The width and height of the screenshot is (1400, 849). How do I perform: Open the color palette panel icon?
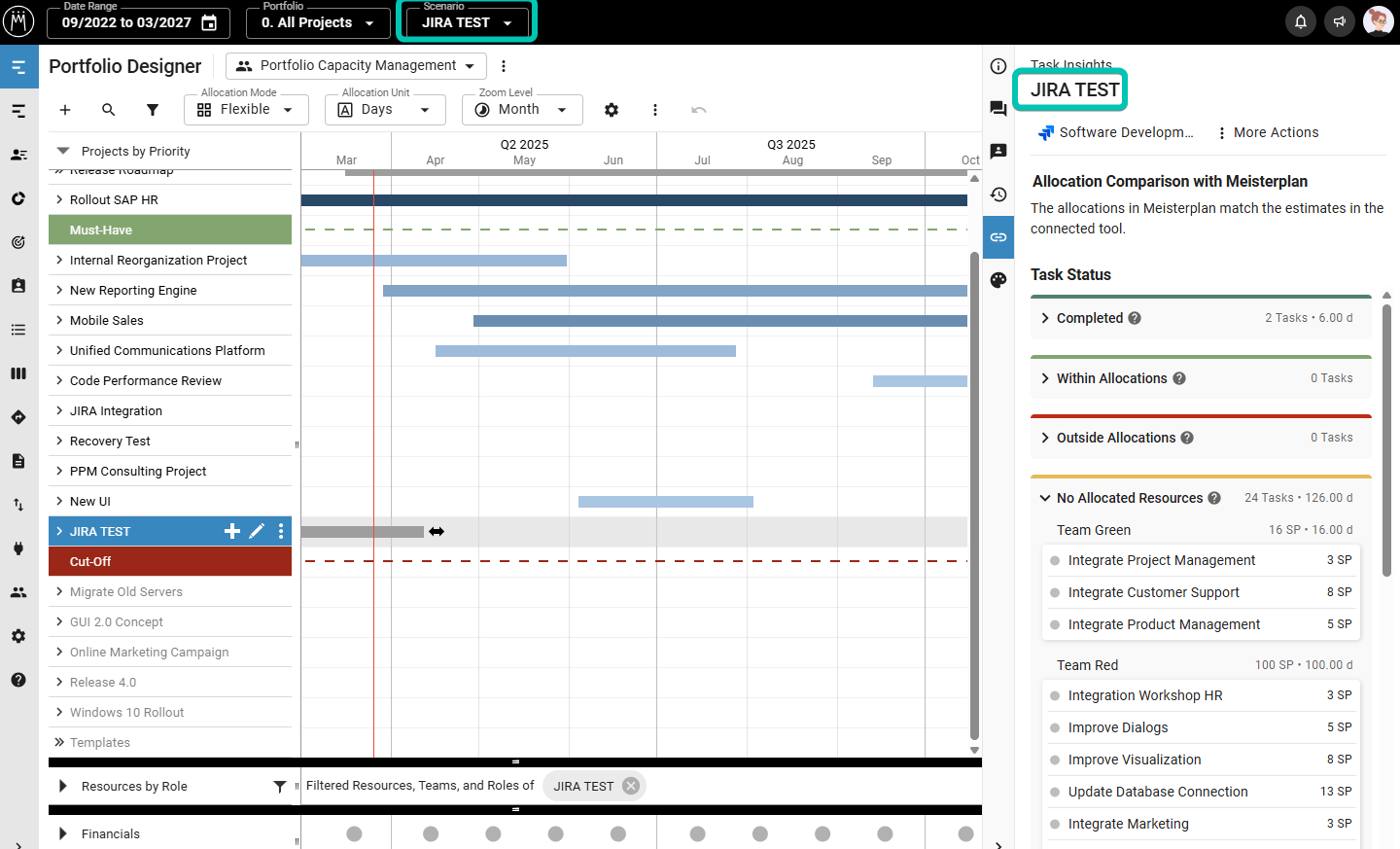coord(998,280)
